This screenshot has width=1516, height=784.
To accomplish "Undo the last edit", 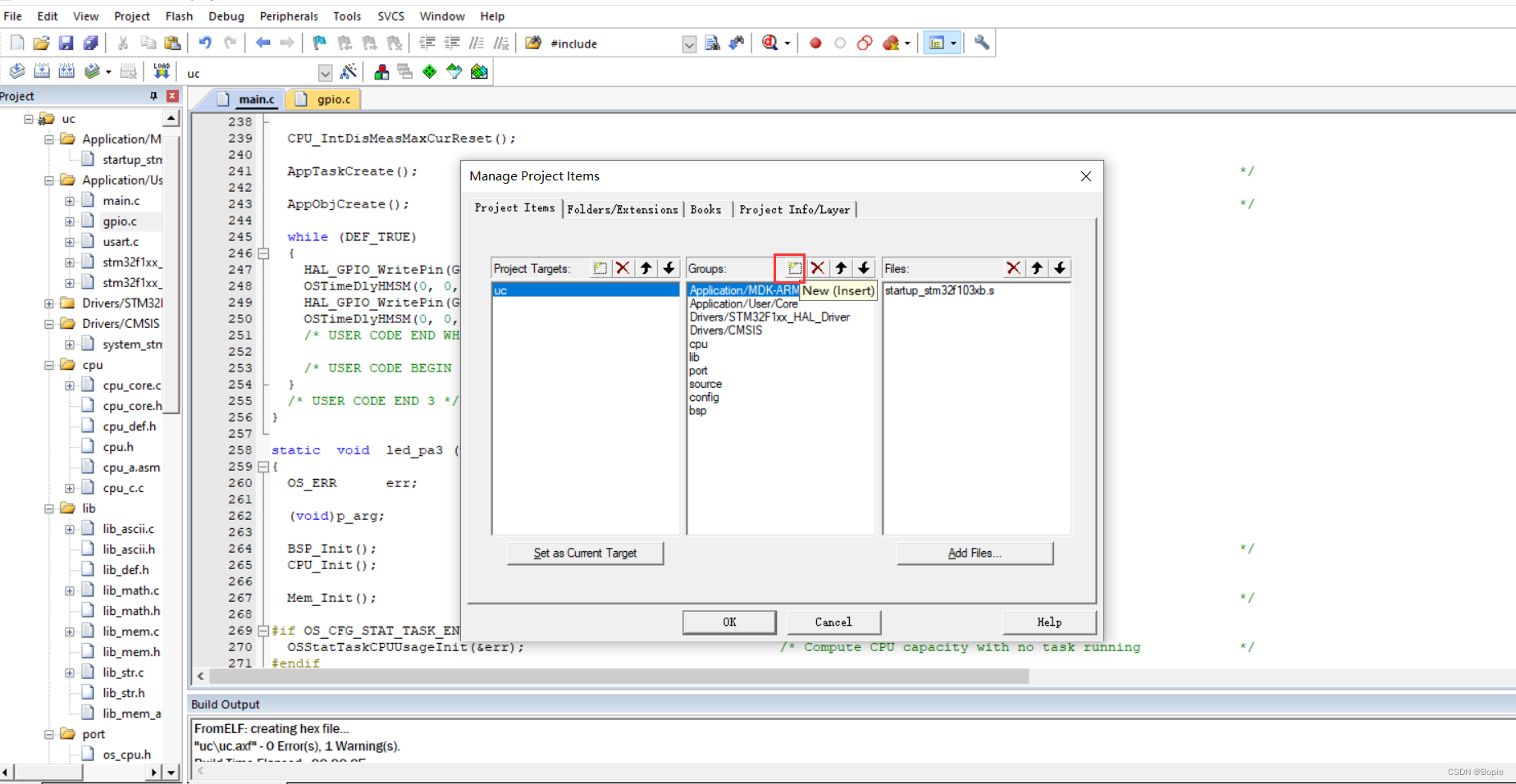I will tap(205, 43).
